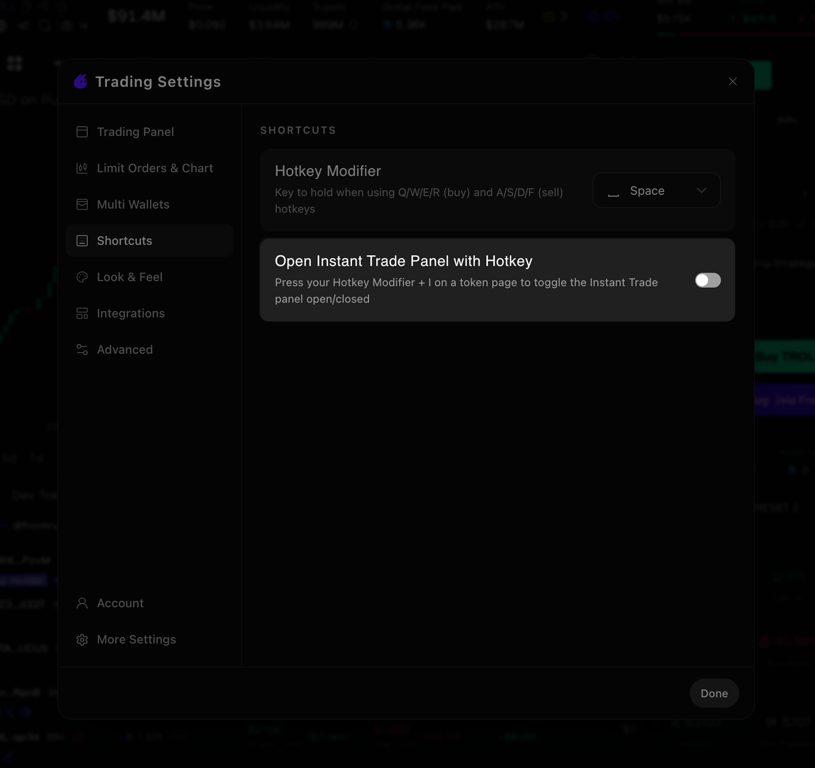Screen dimensions: 815x768
Task: Click the SHORTCUTS section heading
Action: pyautogui.click(x=298, y=130)
